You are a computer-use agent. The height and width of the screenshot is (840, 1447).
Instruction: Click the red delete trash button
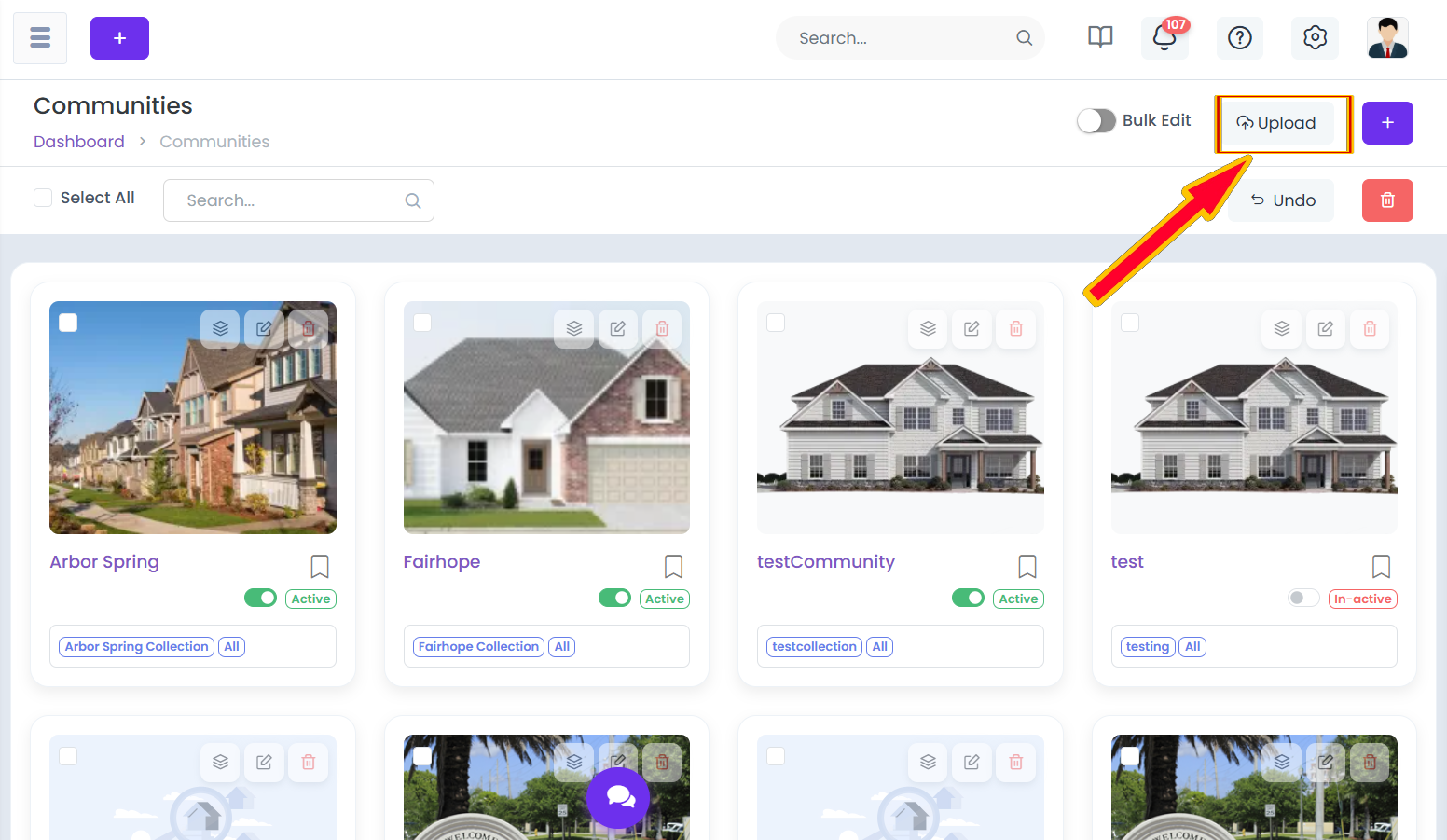click(x=1387, y=200)
